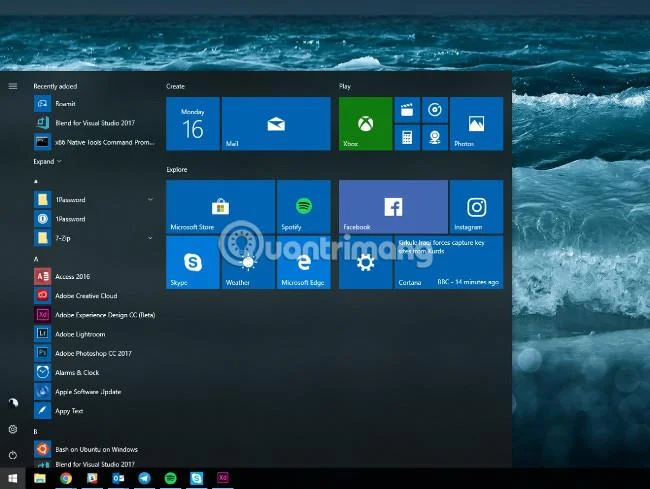This screenshot has height=489, width=650.
Task: Launch the Spotify tile
Action: point(304,207)
